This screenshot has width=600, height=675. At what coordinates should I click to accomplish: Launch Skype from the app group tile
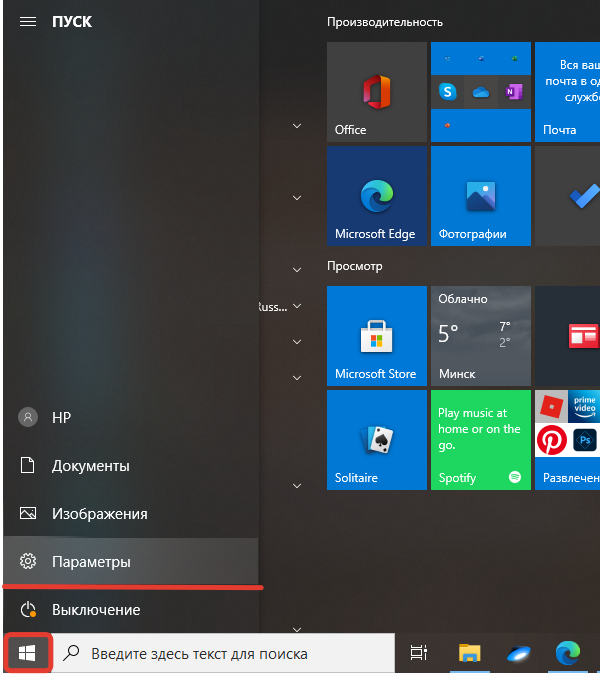point(448,92)
